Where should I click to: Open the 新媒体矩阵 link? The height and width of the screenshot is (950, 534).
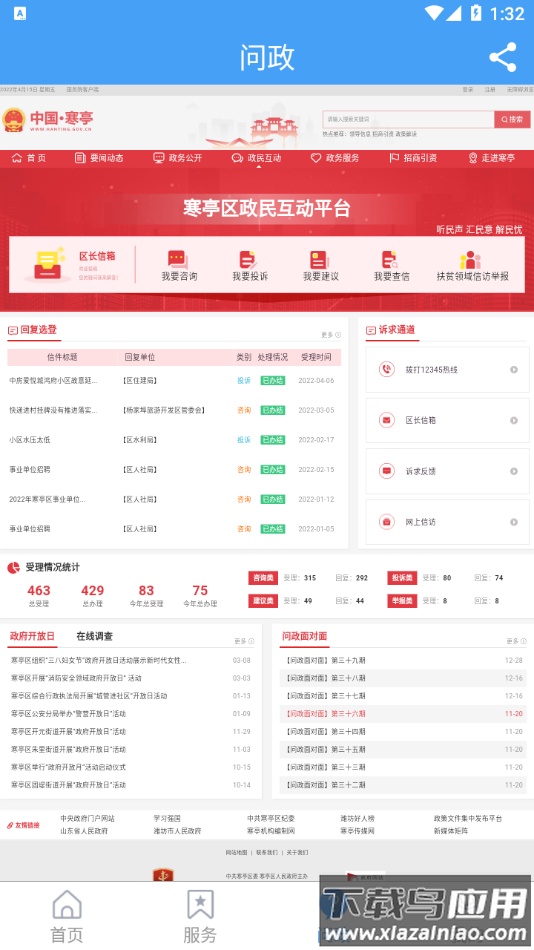(451, 831)
